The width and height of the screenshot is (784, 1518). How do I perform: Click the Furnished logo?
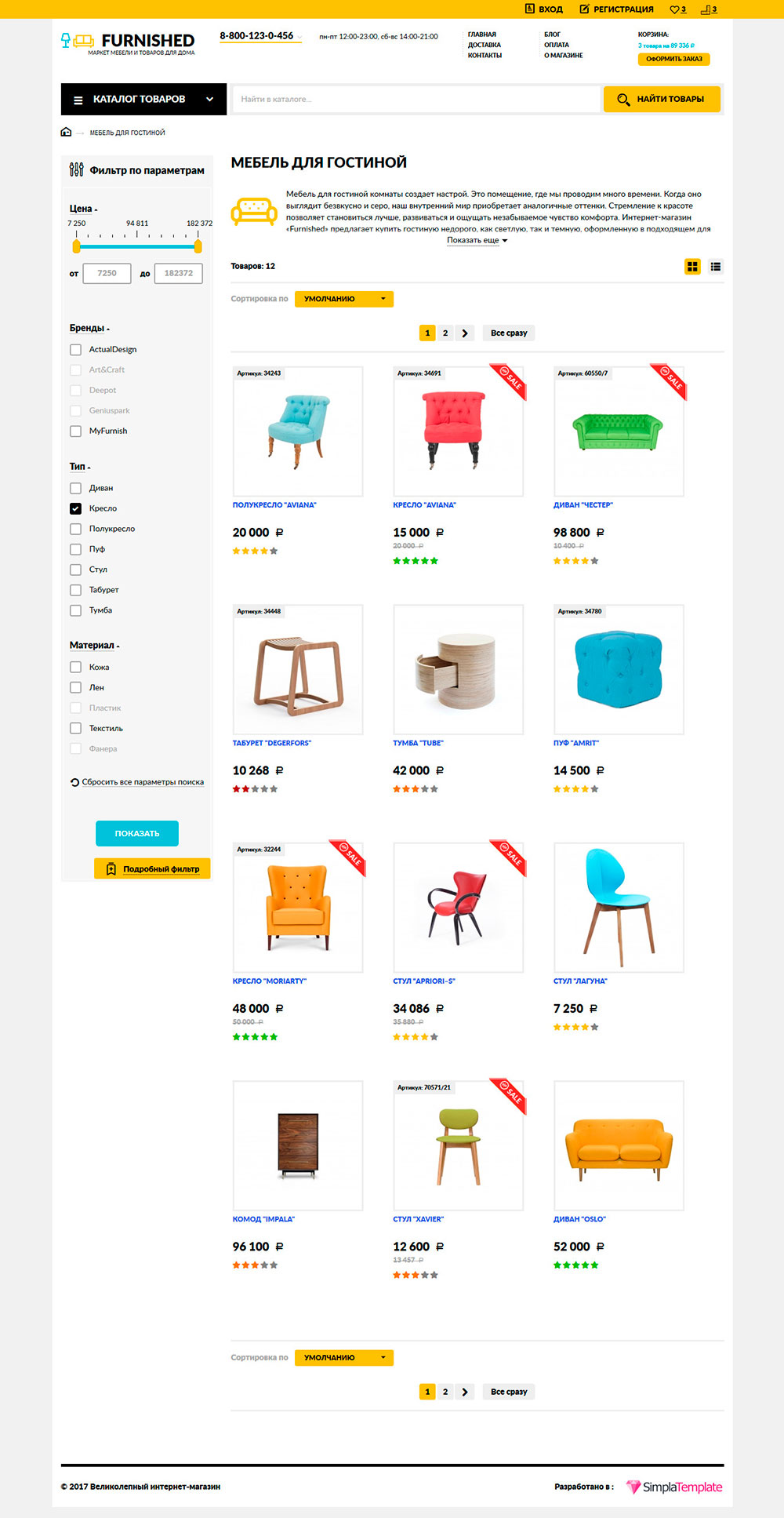(128, 42)
